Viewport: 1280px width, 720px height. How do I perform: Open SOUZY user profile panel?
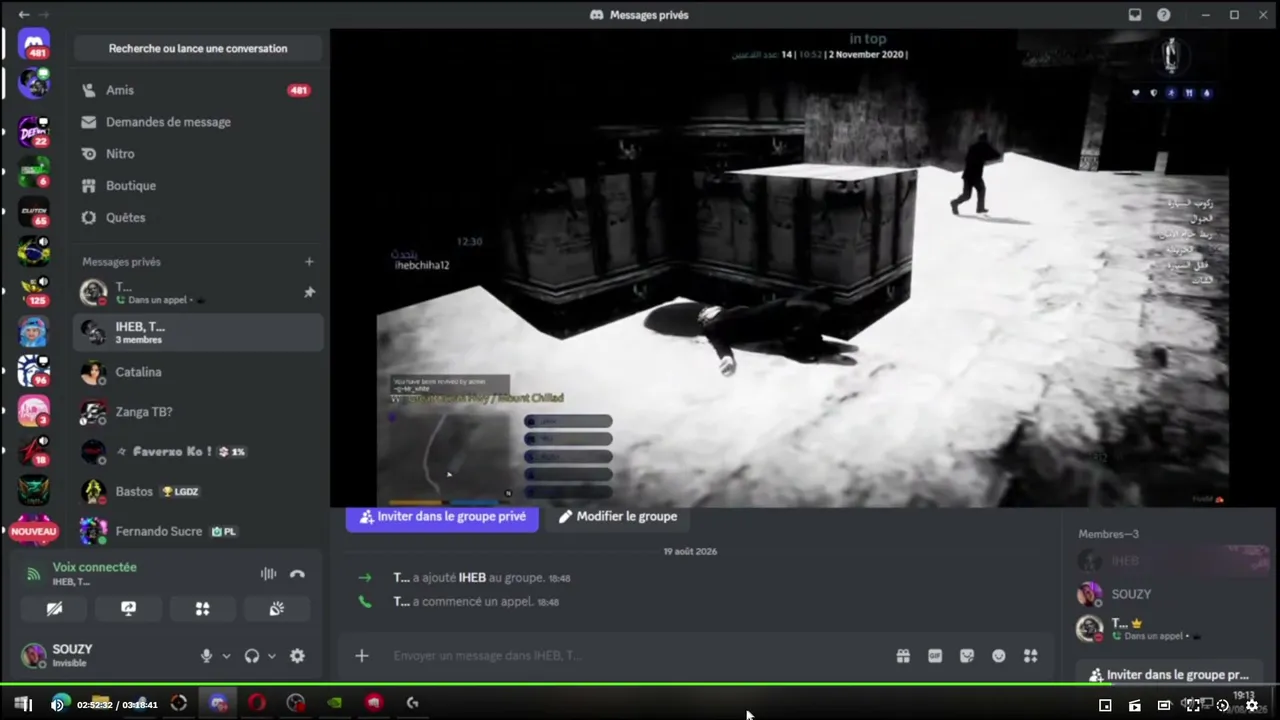tap(70, 656)
